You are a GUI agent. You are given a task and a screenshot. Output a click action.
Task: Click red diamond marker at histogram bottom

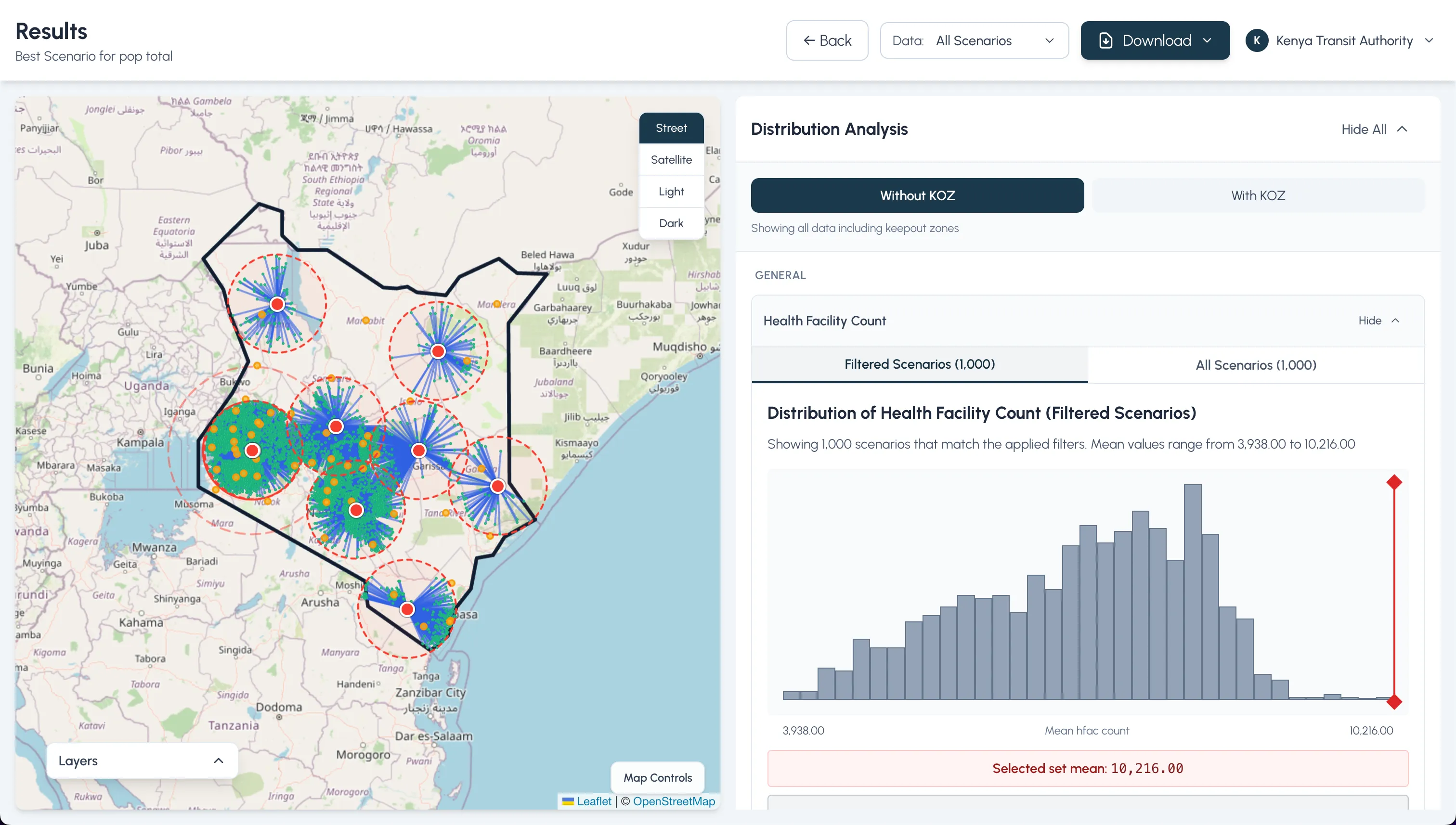tap(1394, 702)
